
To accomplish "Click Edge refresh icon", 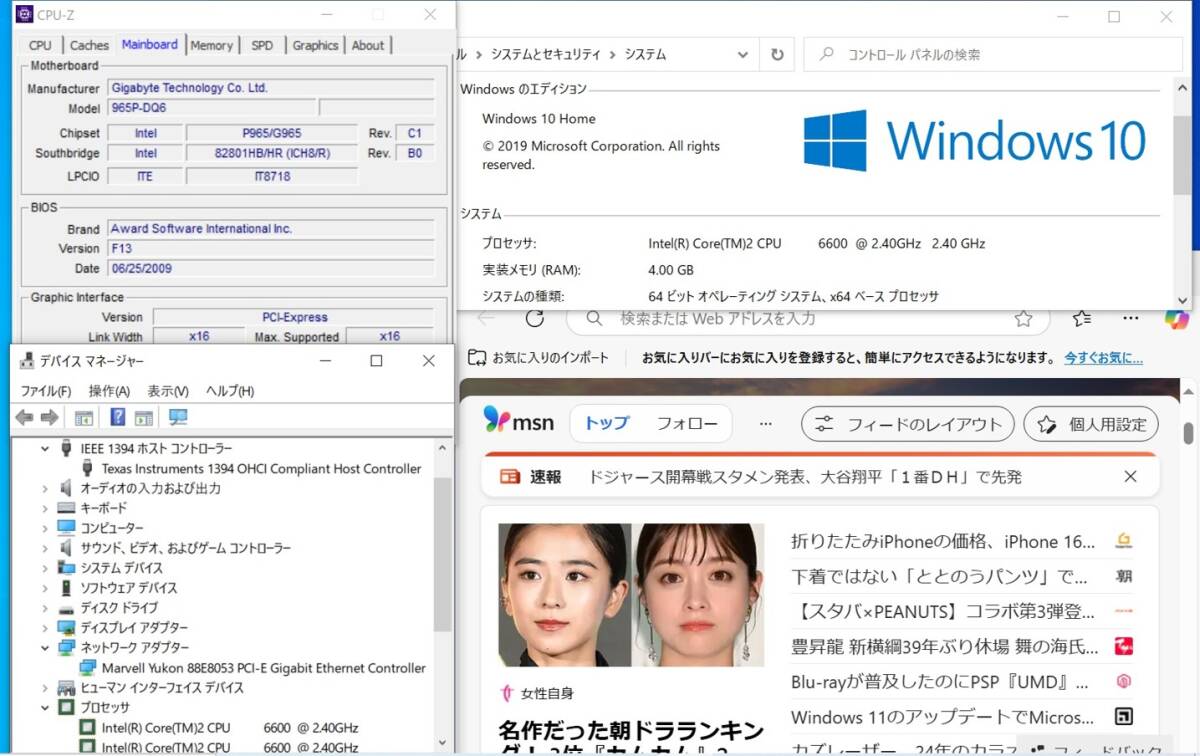I will click(535, 318).
